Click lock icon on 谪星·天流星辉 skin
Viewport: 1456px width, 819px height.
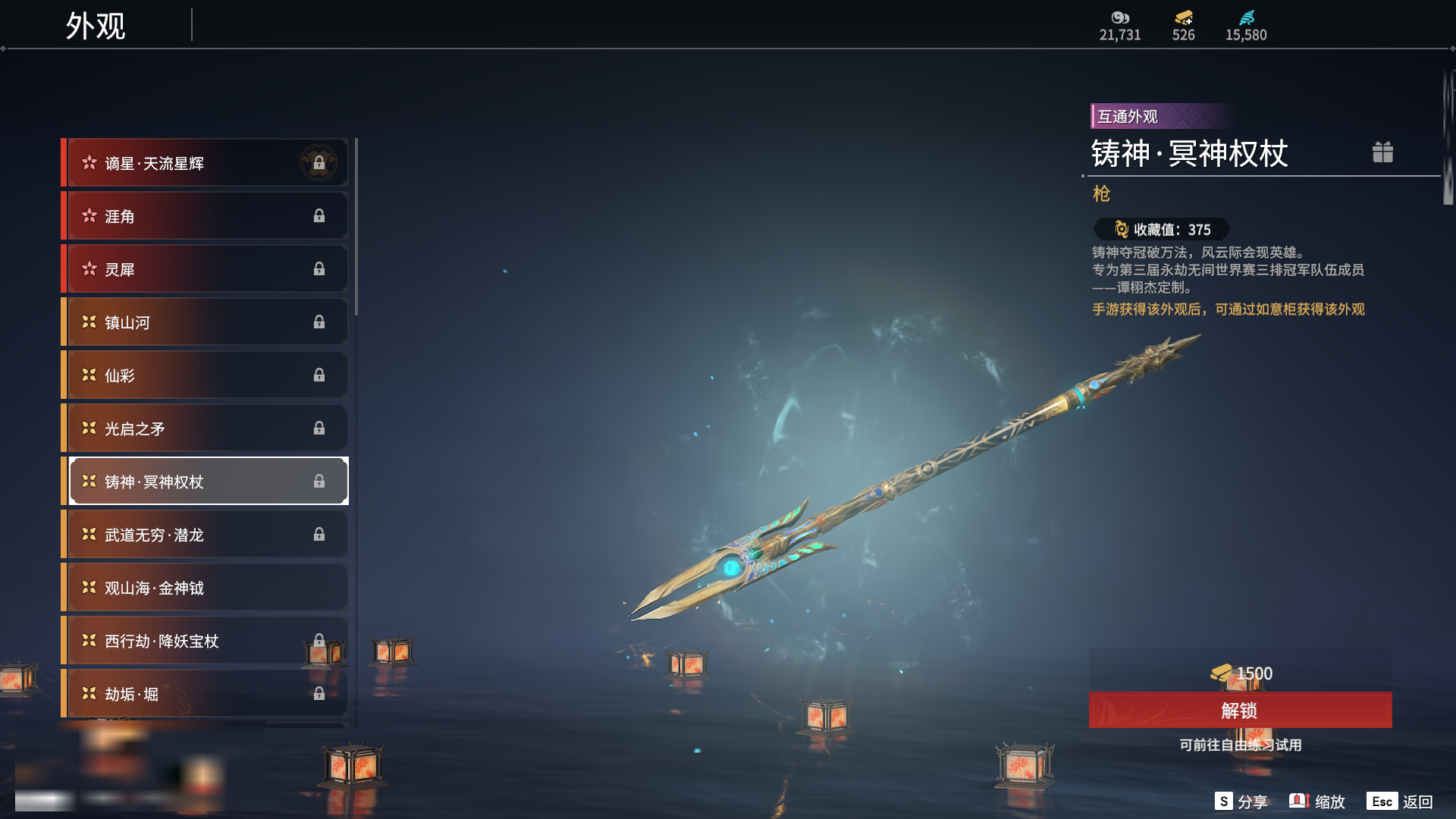point(318,162)
